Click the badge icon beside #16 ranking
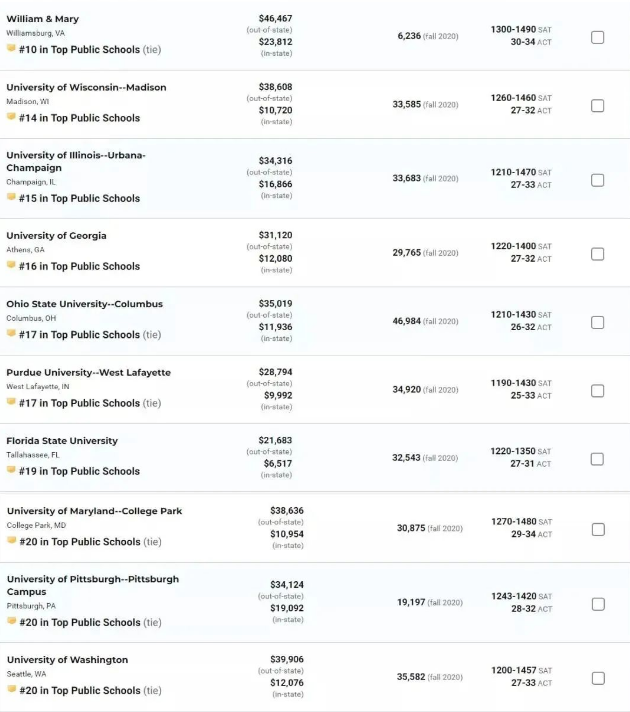Viewport: 630px width, 712px height. pos(11,265)
